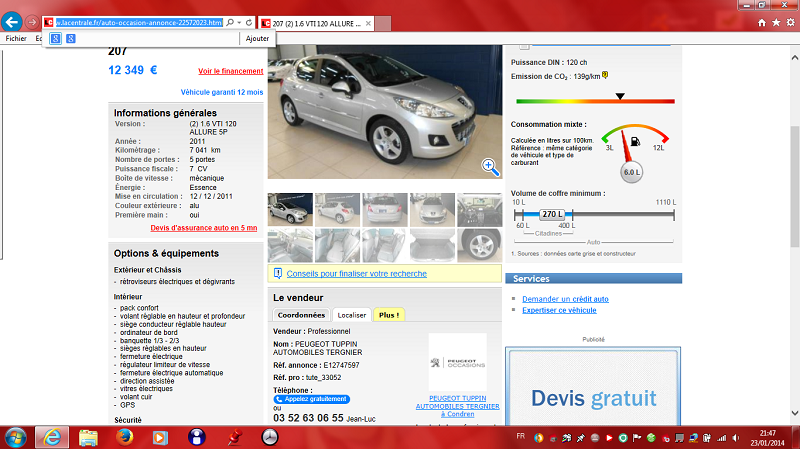The width and height of the screenshot is (800, 449).
Task: Close the 207 (2) 1.6 VTI 120 ALLURE tab
Action: [368, 23]
